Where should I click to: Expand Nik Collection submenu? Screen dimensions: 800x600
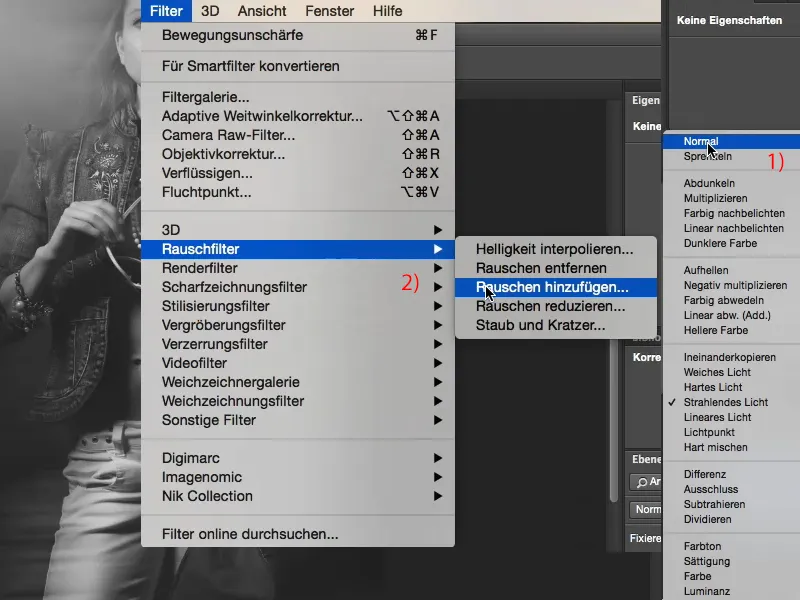[298, 496]
